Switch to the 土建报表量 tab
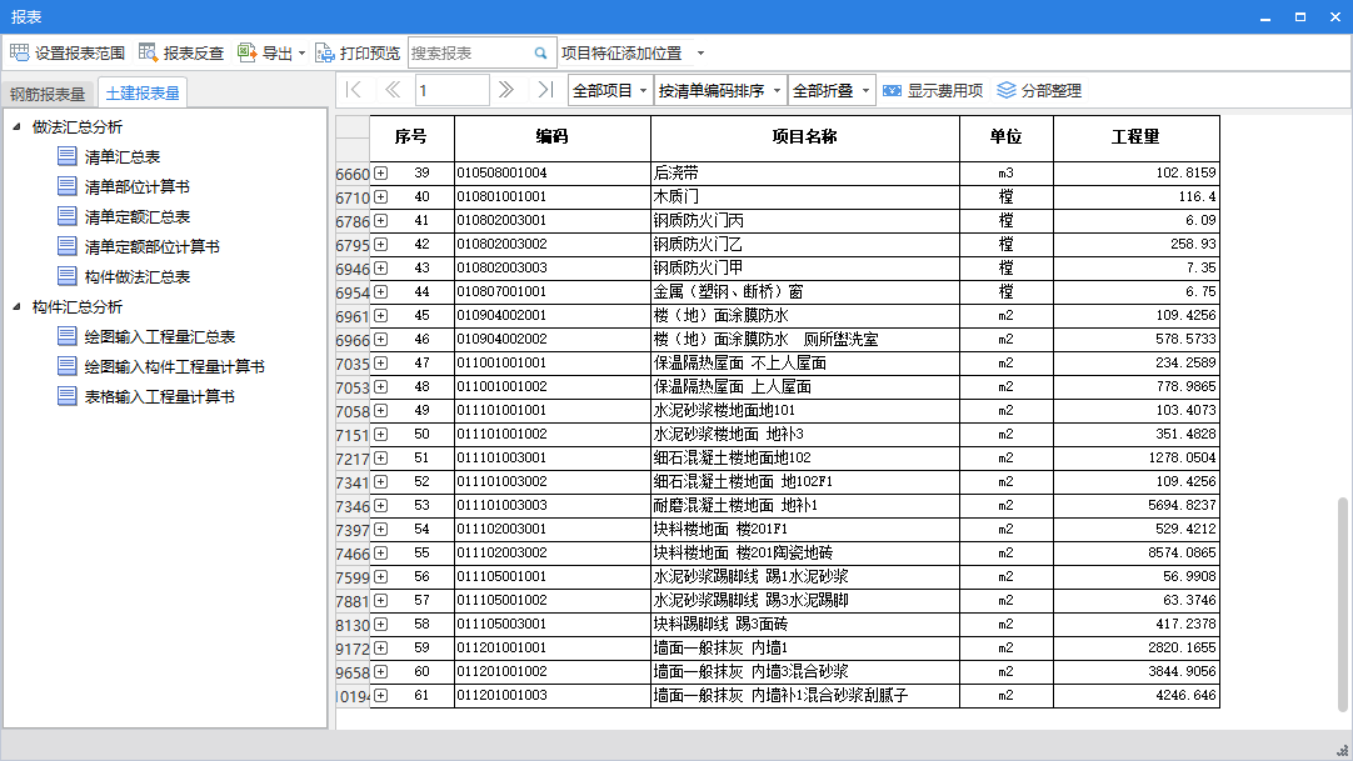The width and height of the screenshot is (1353, 761). click(x=143, y=94)
